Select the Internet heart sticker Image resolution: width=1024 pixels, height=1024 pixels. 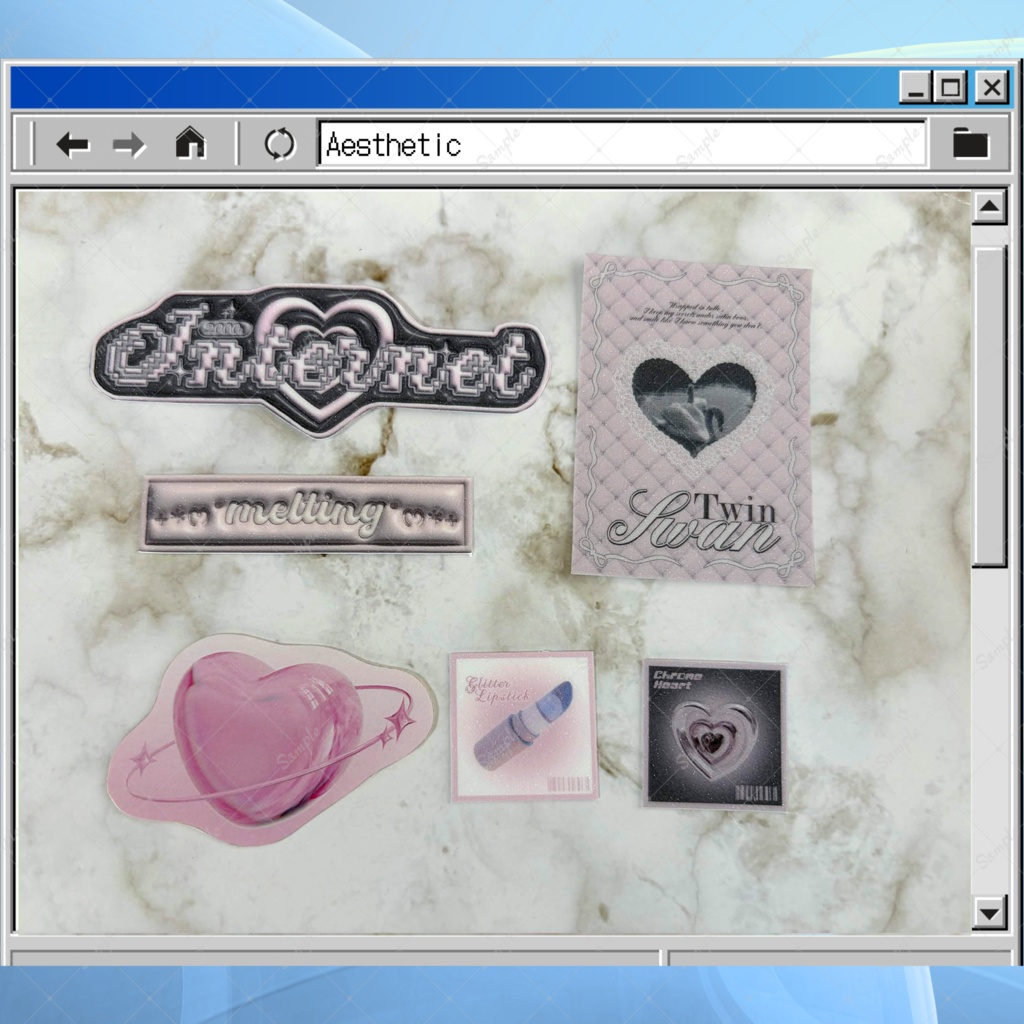[x=319, y=360]
